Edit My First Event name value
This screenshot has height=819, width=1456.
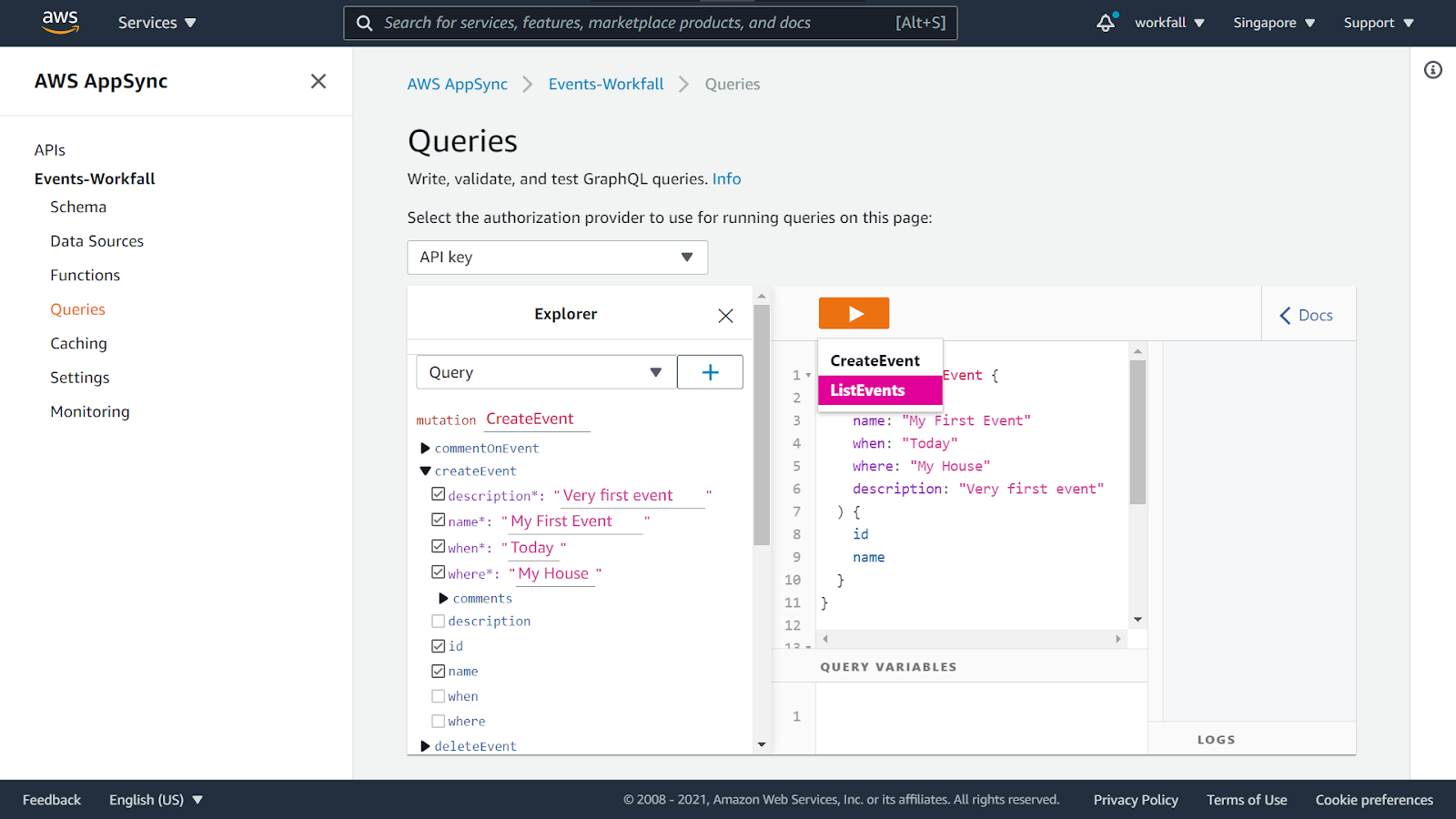pos(576,521)
